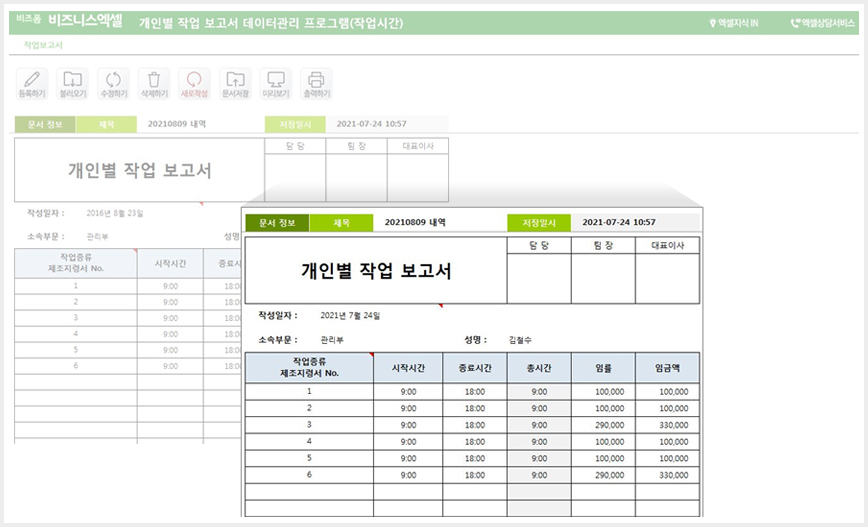Click 시작시간 column header in enlarged preview

(x=408, y=368)
